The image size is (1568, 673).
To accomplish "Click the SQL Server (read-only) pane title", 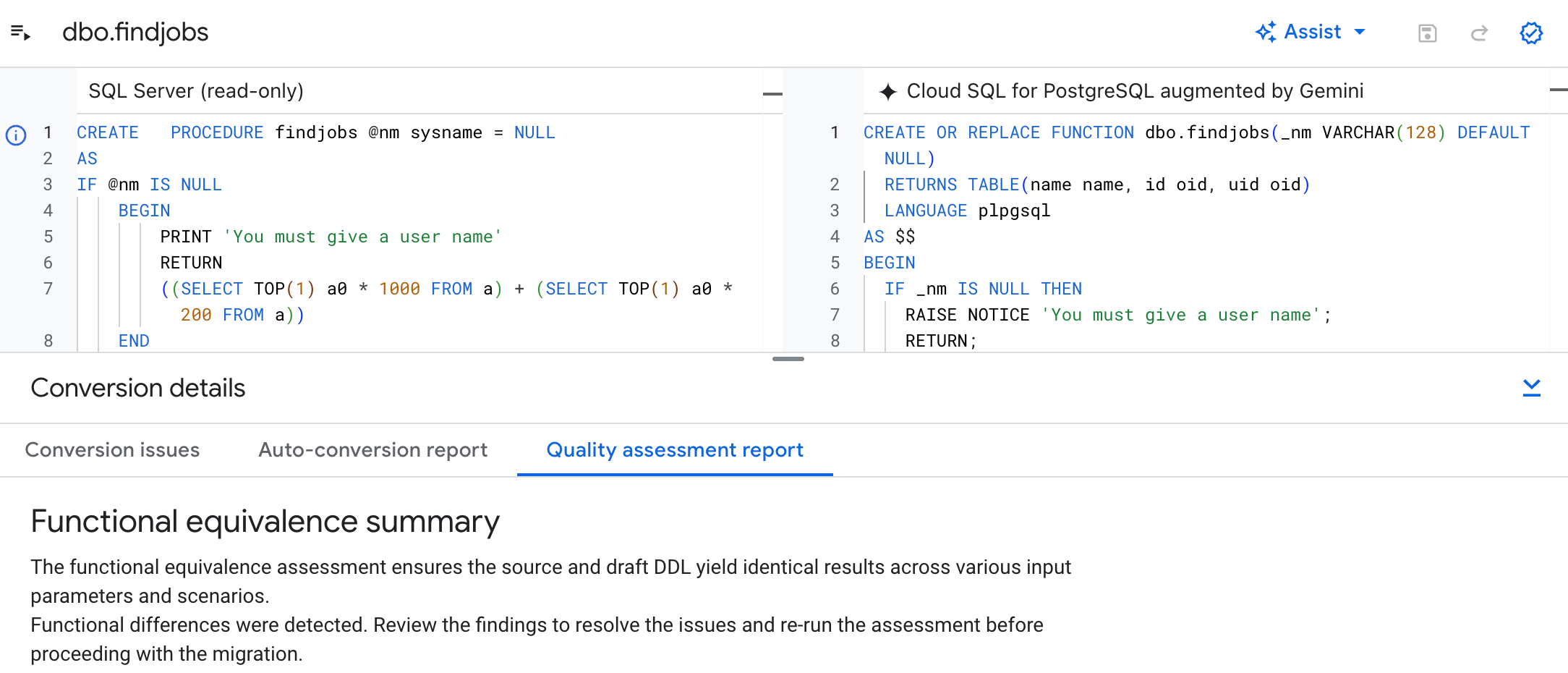I will 196,91.
